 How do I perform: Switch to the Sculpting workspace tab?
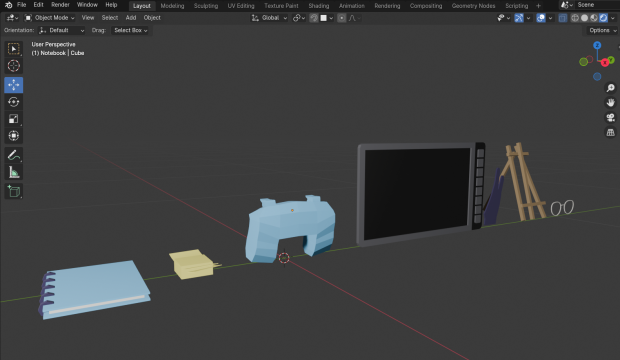(x=206, y=6)
